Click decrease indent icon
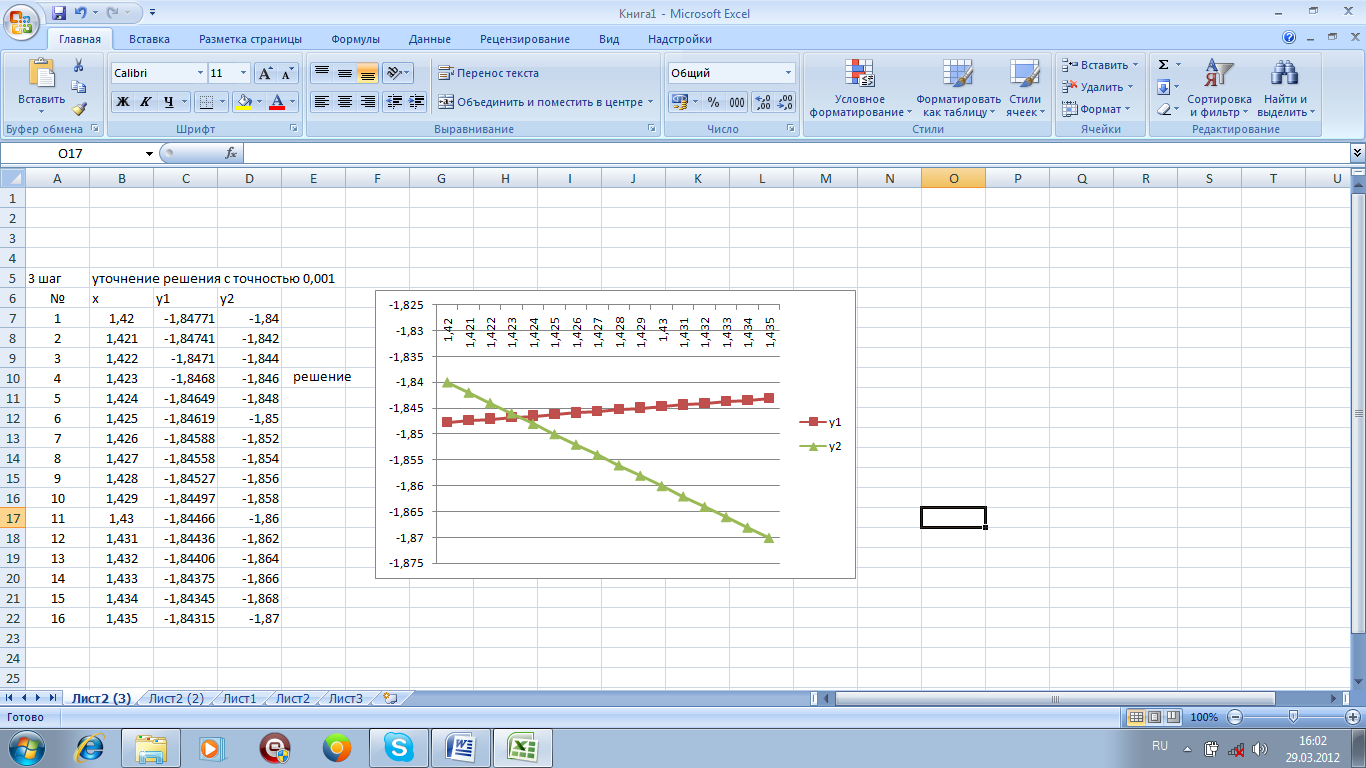The width and height of the screenshot is (1366, 768). 394,102
